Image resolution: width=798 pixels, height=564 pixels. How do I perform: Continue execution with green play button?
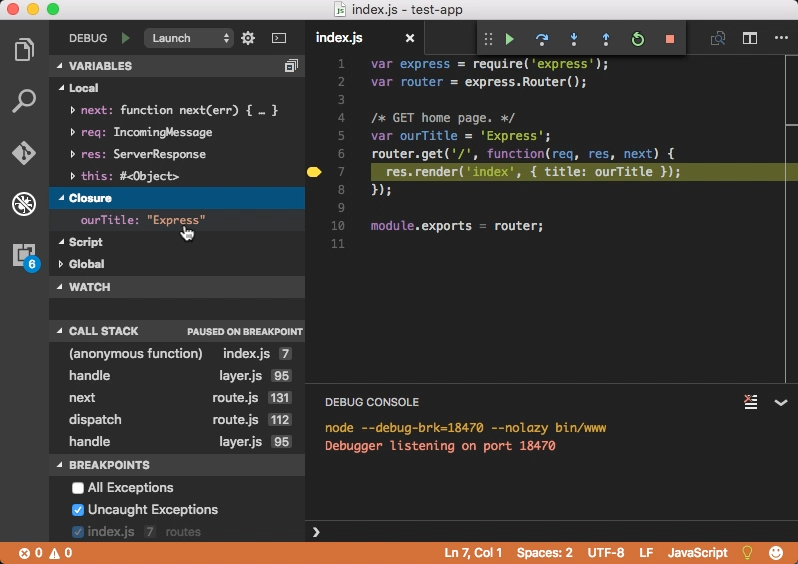coord(510,39)
